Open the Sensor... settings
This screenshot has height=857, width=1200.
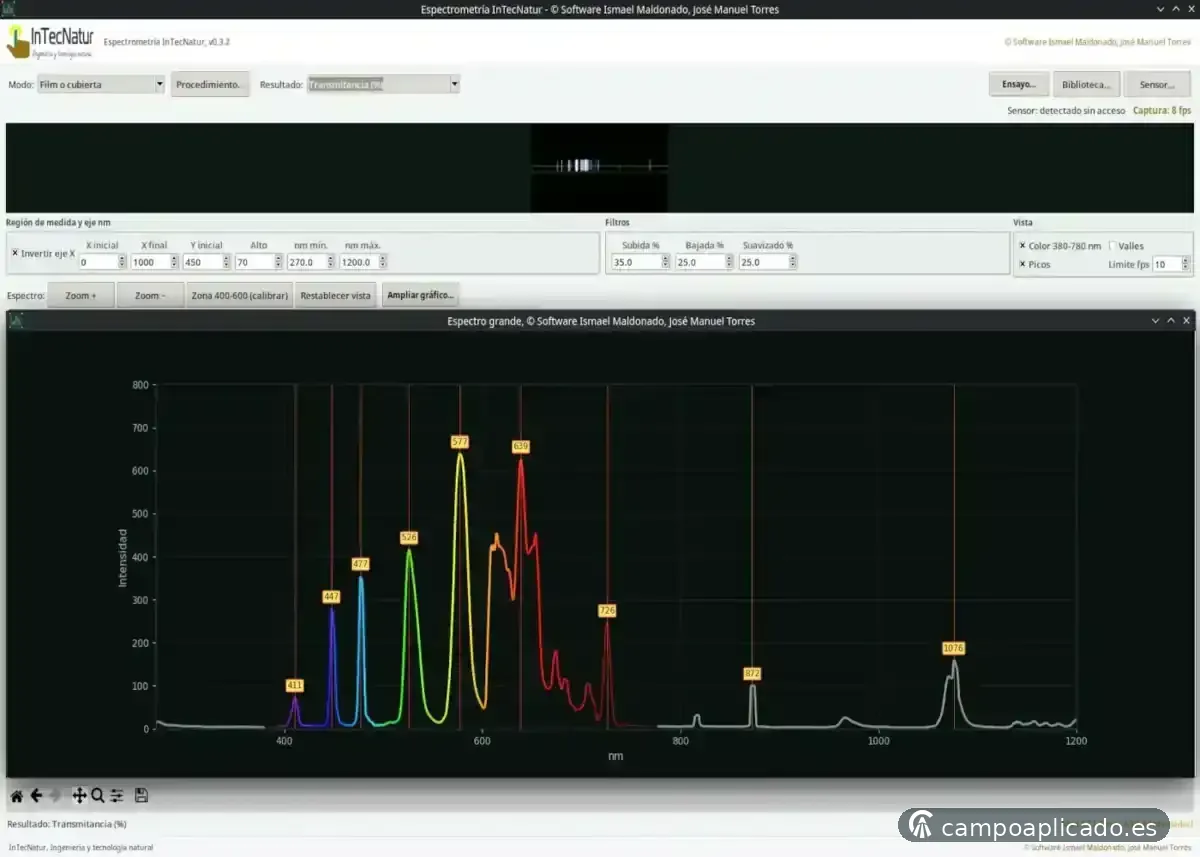click(x=1157, y=84)
